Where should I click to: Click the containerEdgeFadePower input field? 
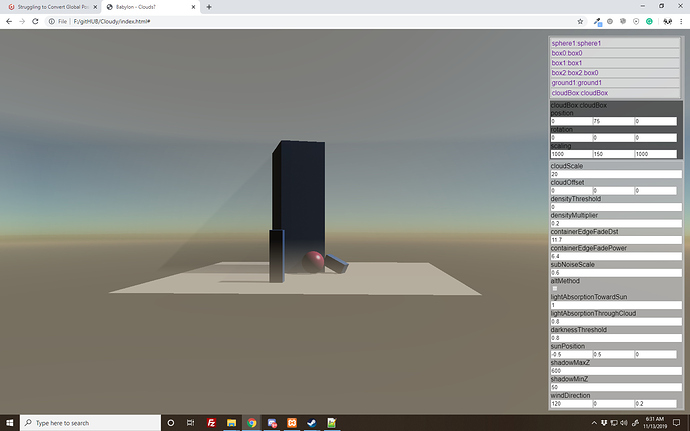pos(616,256)
